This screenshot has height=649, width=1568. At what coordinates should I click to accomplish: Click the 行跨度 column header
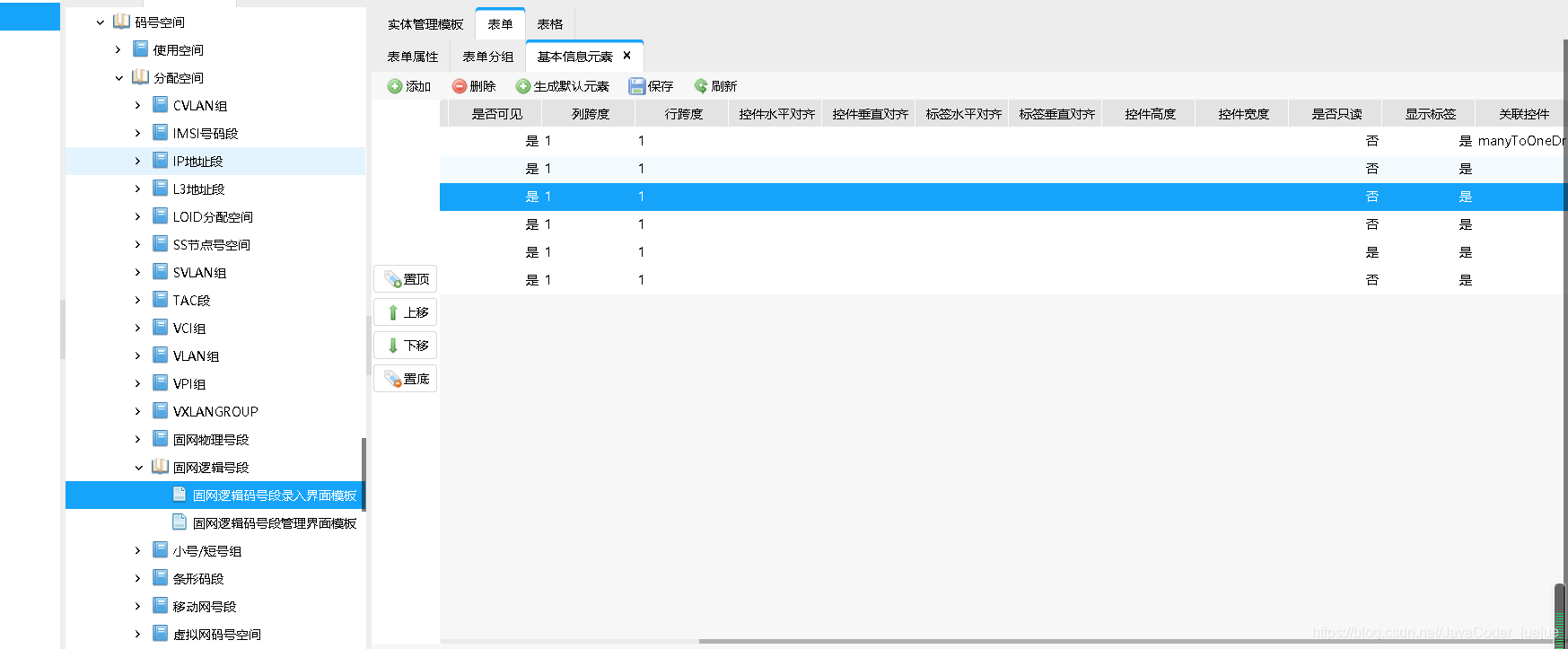684,114
